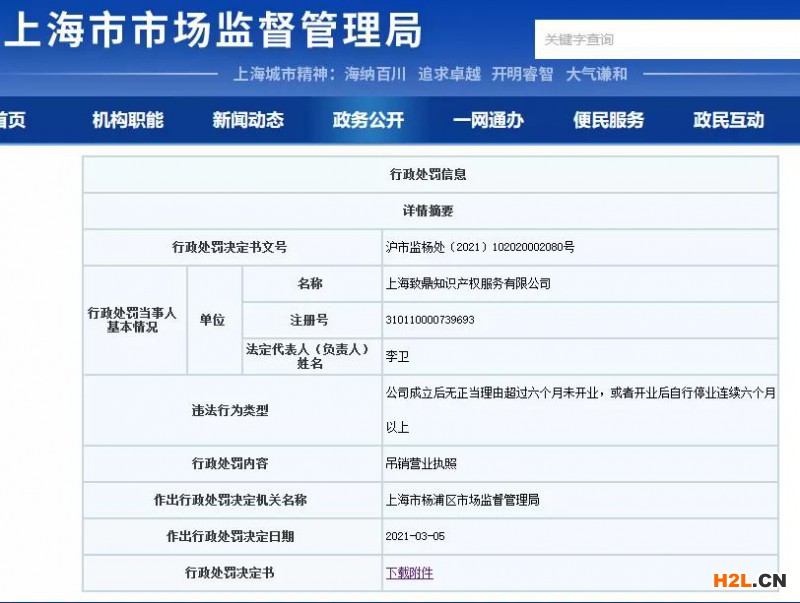Download attachment via 下载附件 link
This screenshot has width=800, height=603.
pos(409,573)
